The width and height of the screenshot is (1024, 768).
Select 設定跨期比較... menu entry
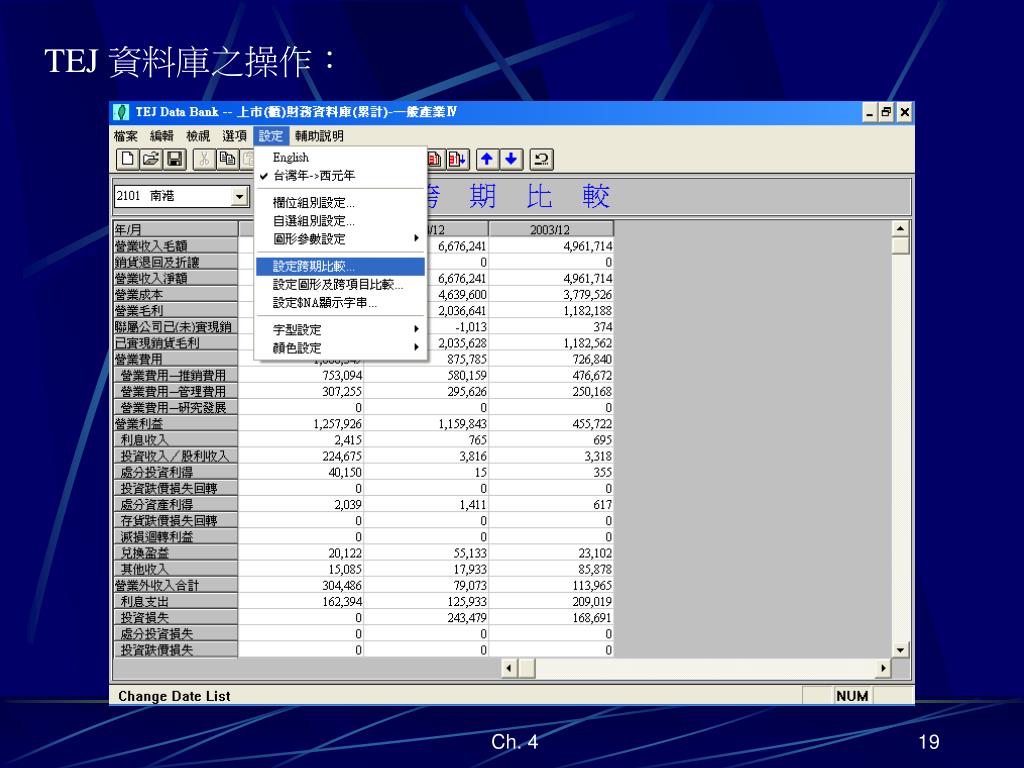pyautogui.click(x=340, y=266)
